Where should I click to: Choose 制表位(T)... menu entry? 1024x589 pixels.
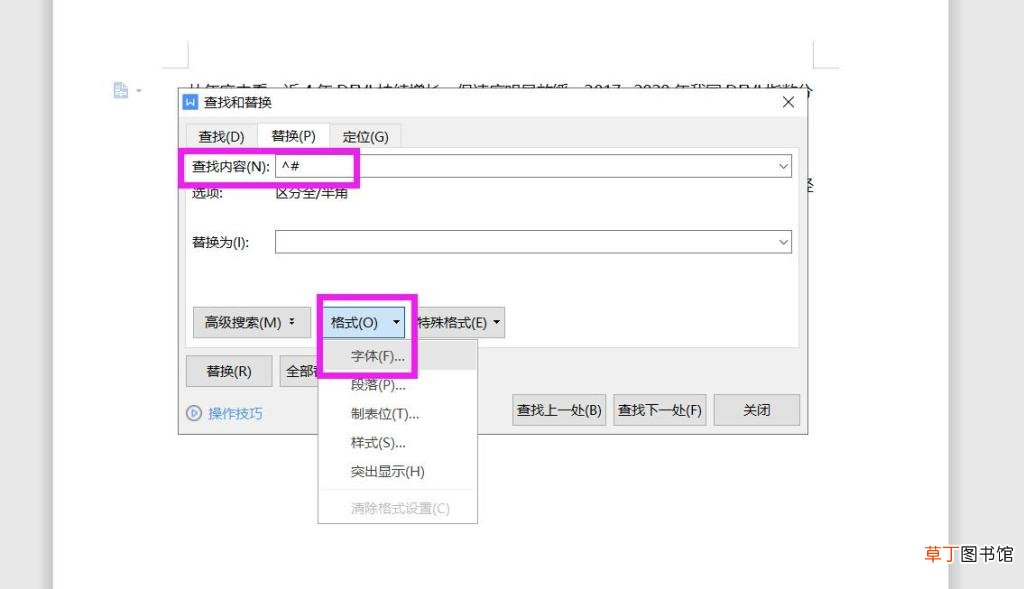tap(397, 414)
